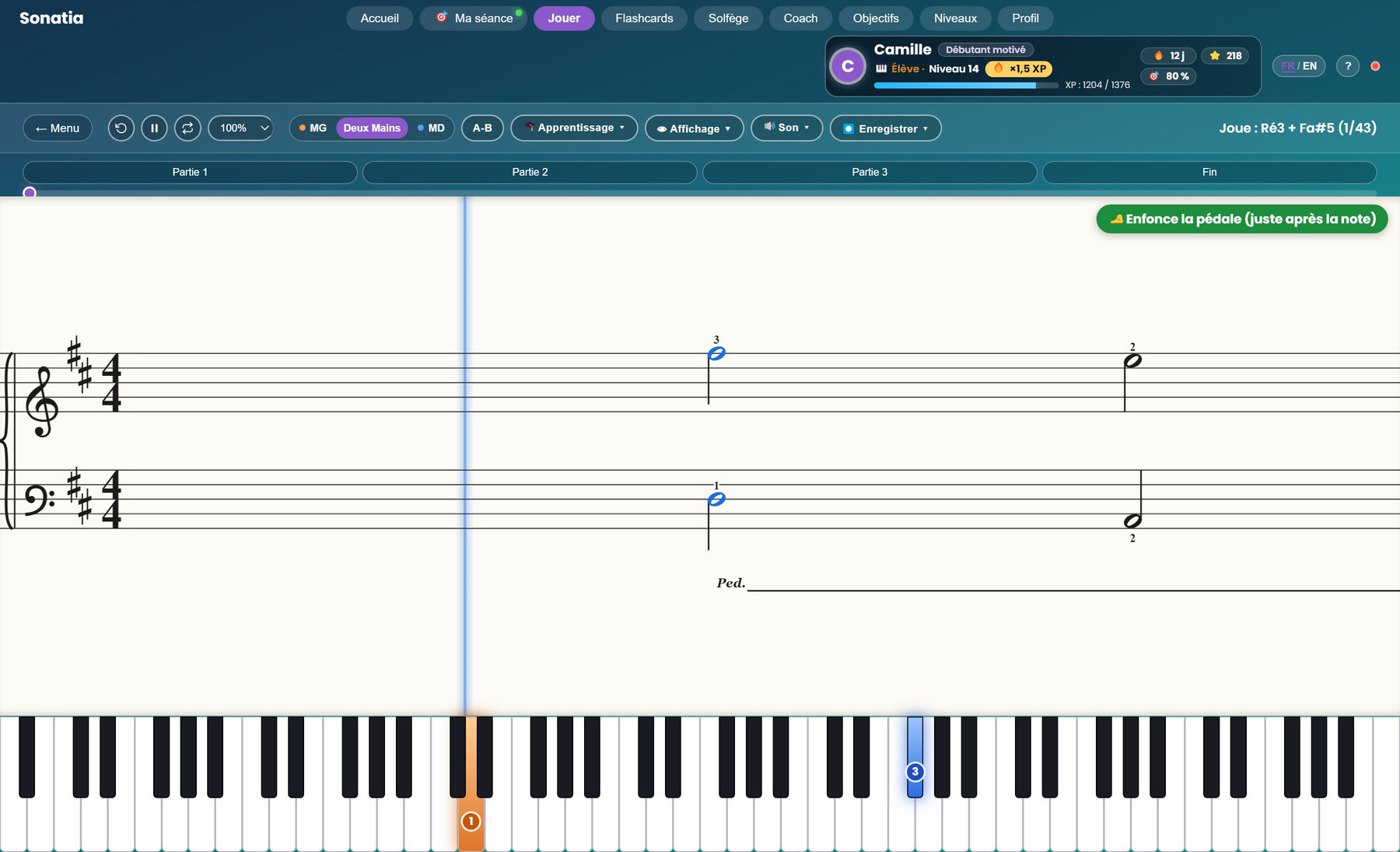Screen dimensions: 1400x852
Task: Click the red recording indicator dot
Action: tap(1375, 66)
